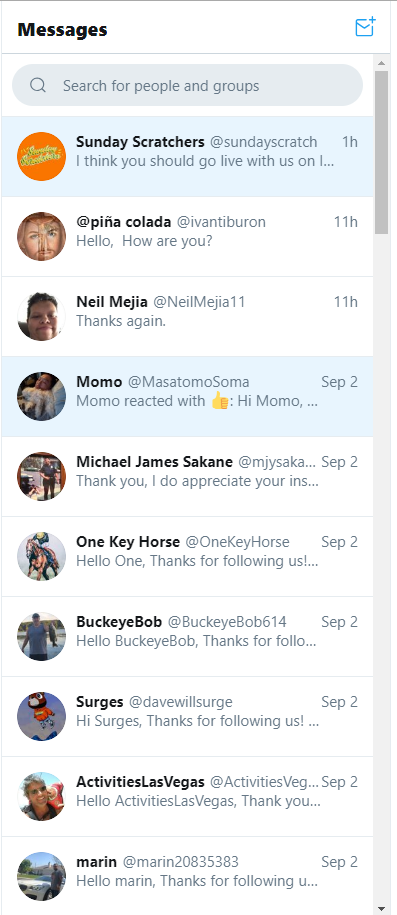The width and height of the screenshot is (397, 915).
Task: Select the BuckeyeBob conversation
Action: tap(187, 636)
